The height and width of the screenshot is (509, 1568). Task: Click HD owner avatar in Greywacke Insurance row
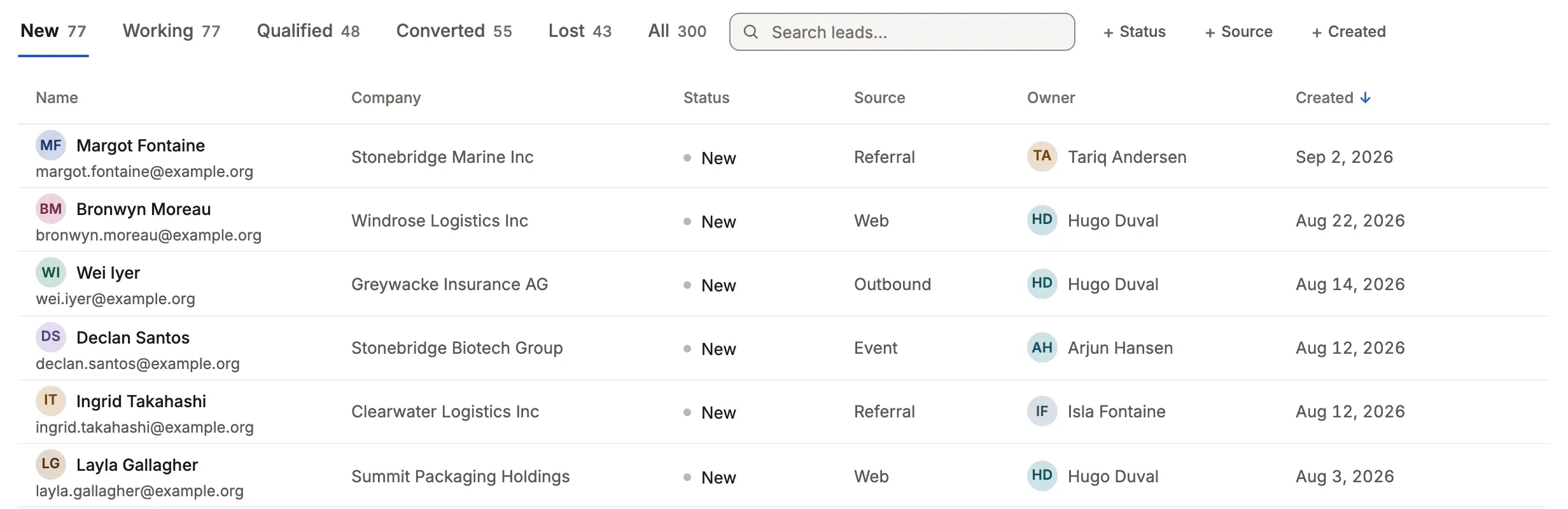(x=1042, y=284)
